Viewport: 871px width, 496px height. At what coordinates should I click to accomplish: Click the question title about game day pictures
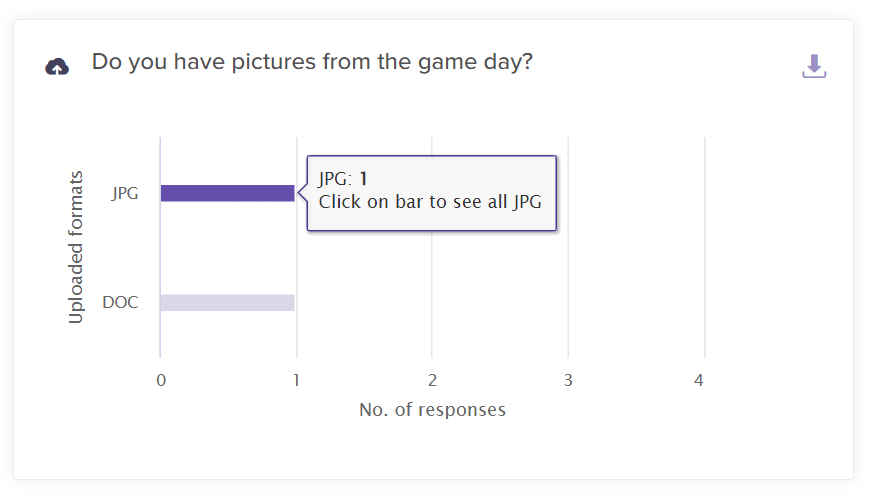point(312,62)
